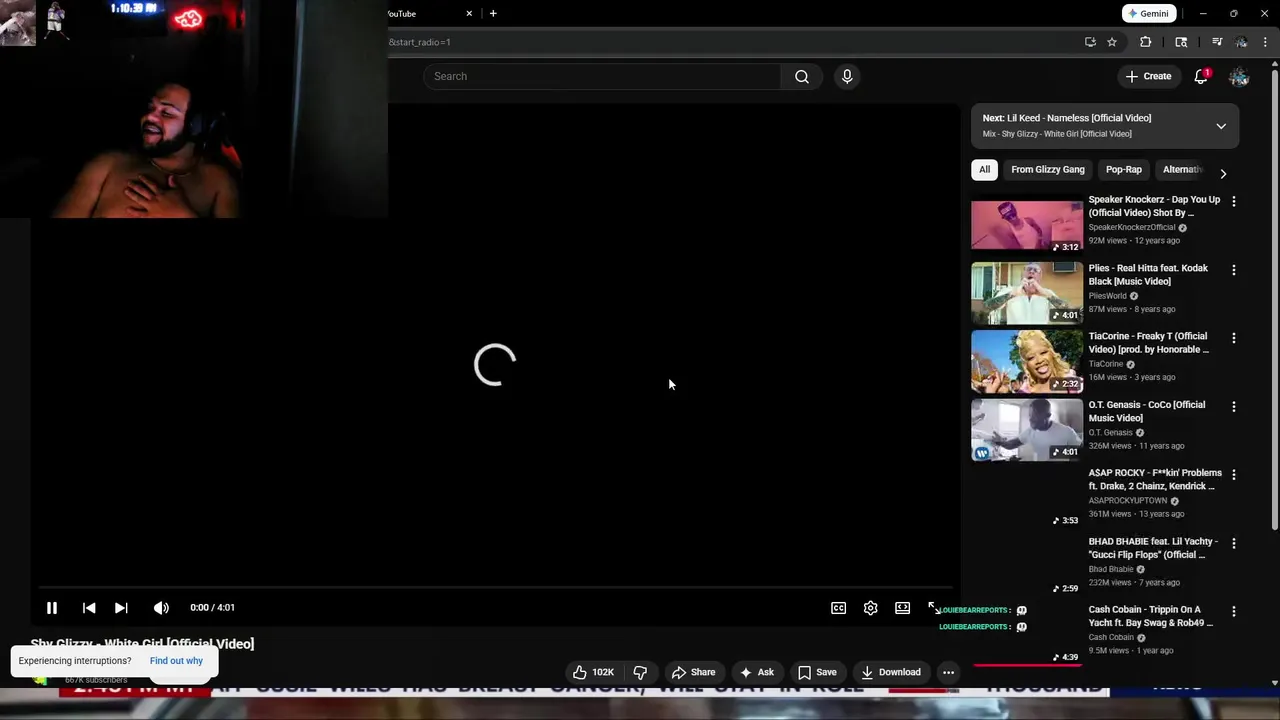Viewport: 1280px width, 720px height.
Task: Pause the video with the pause button
Action: pos(52,607)
